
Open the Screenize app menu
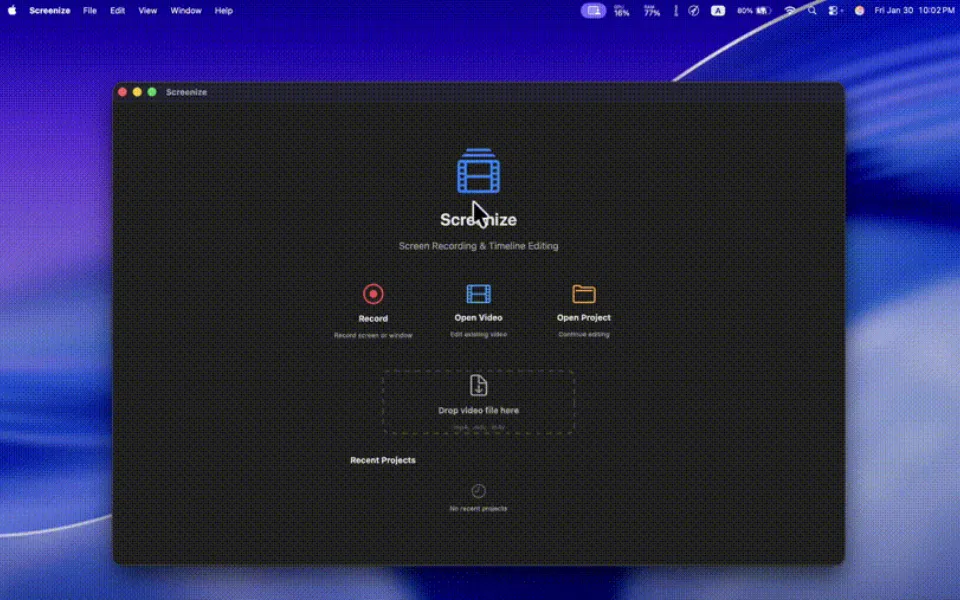click(50, 10)
